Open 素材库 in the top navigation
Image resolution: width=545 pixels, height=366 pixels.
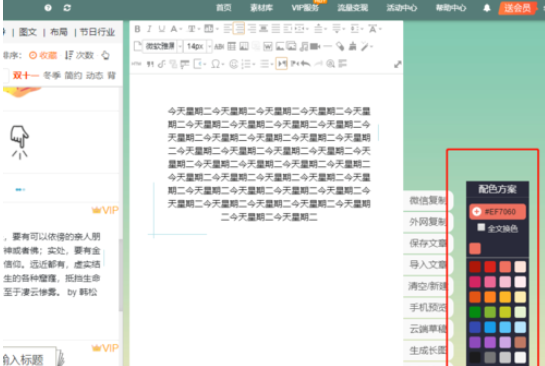(x=261, y=8)
